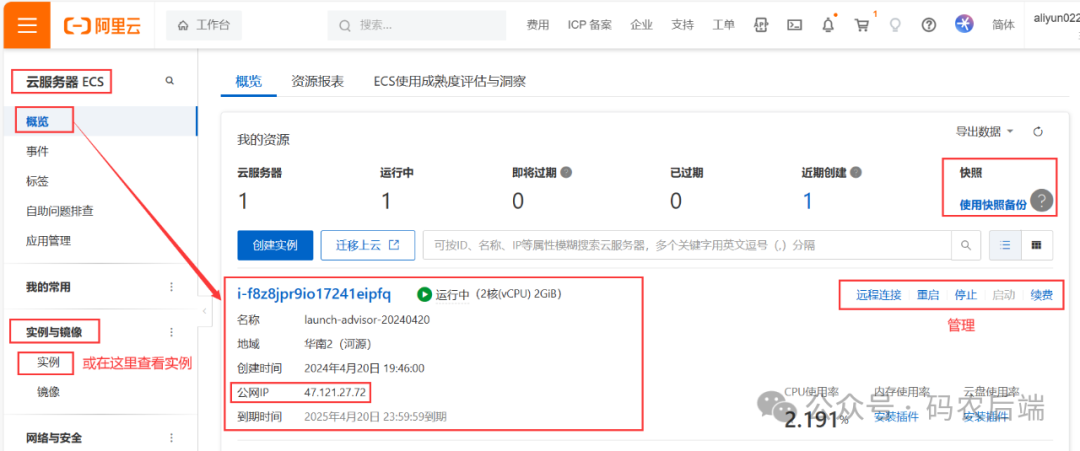
Task: Click the magnifier icon beside 云服务器 ECS
Action: click(169, 81)
